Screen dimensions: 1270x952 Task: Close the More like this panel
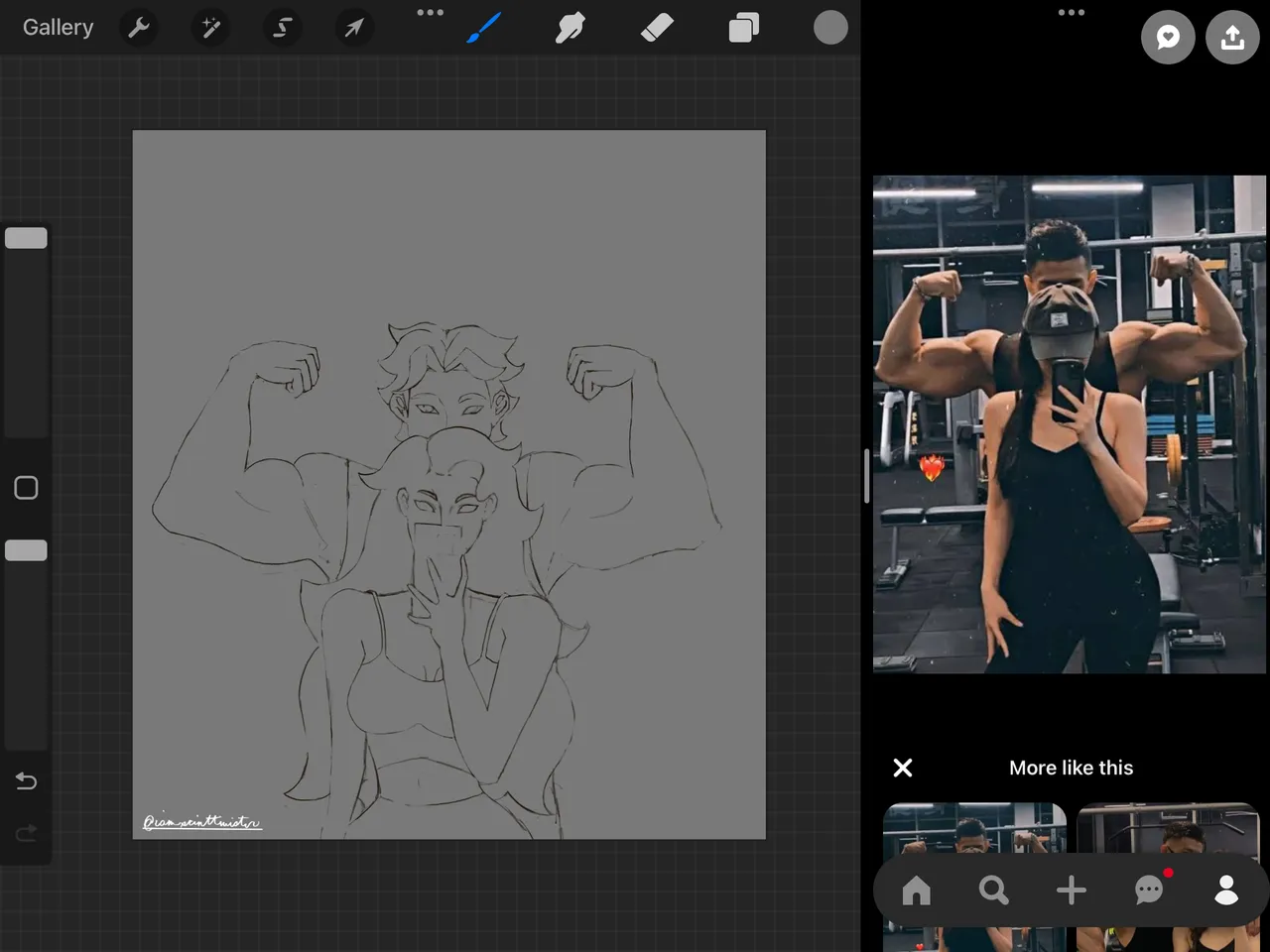[x=903, y=768]
